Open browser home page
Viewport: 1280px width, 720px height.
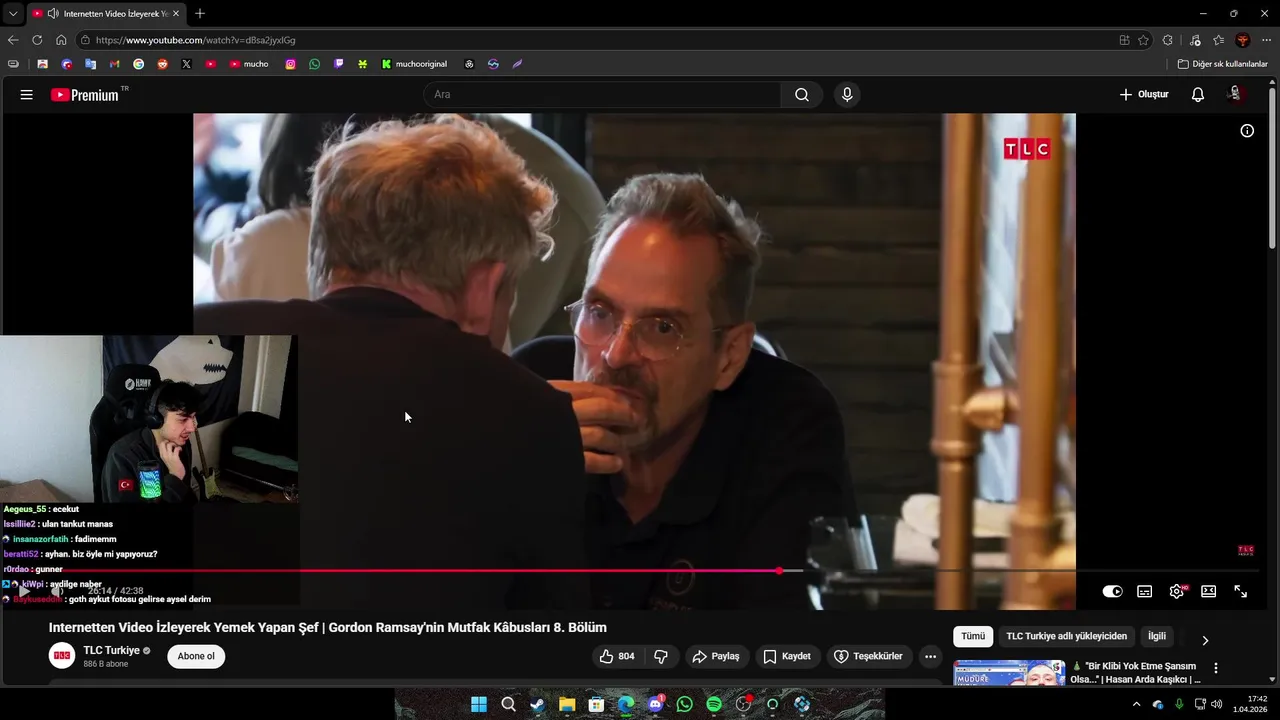61,40
